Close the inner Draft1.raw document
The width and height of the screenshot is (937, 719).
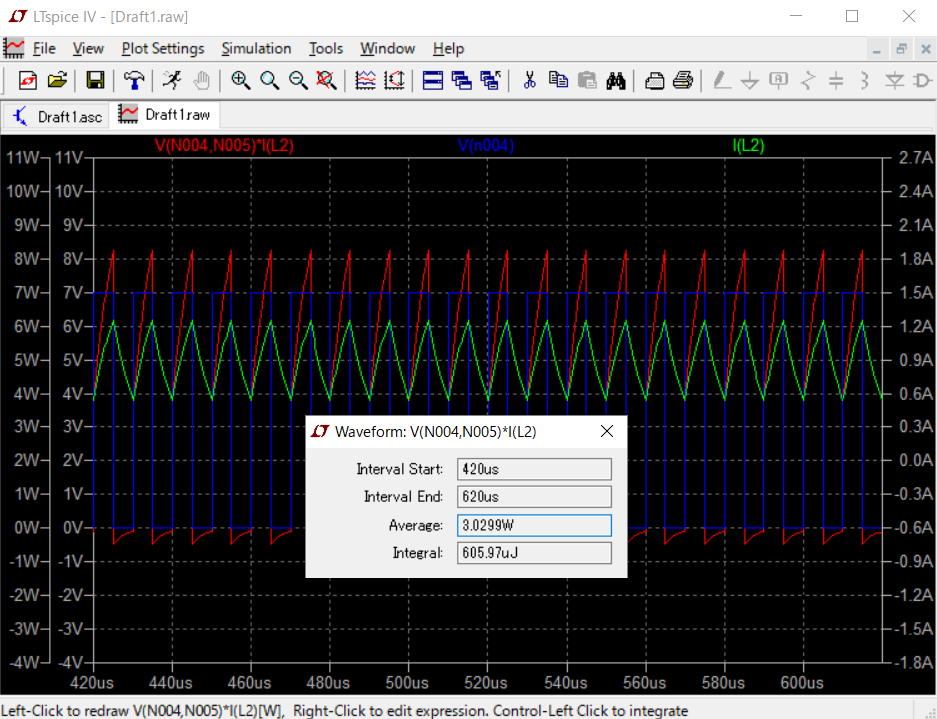tap(926, 49)
